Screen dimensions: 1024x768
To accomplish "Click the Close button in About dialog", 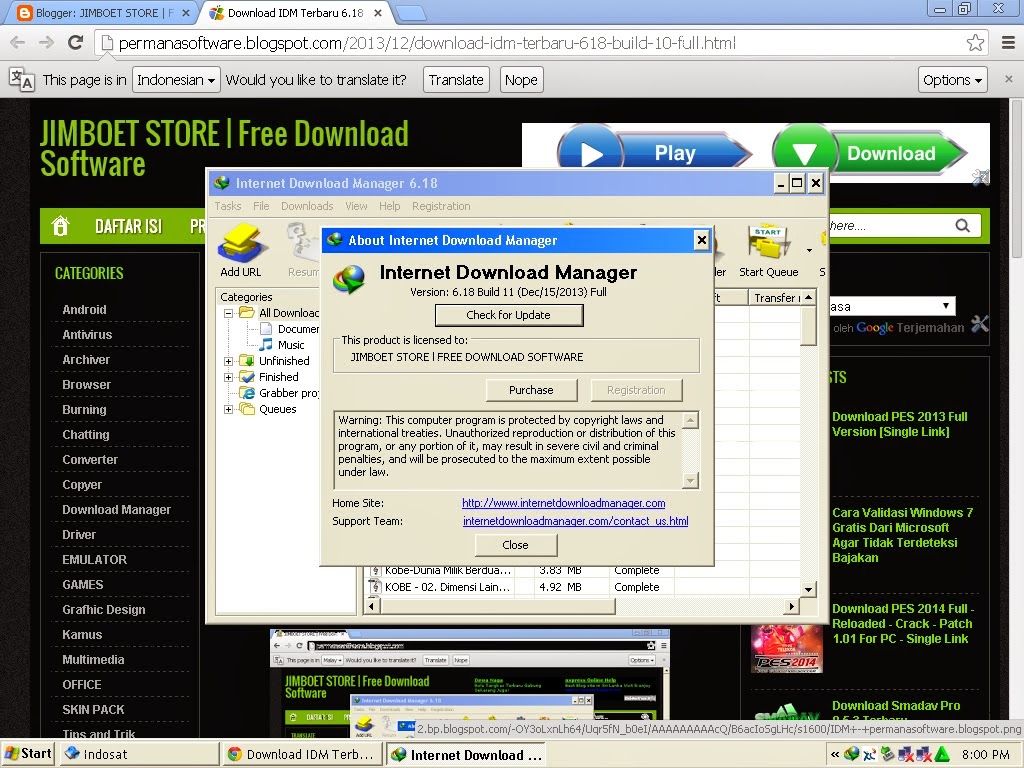I will (x=515, y=545).
